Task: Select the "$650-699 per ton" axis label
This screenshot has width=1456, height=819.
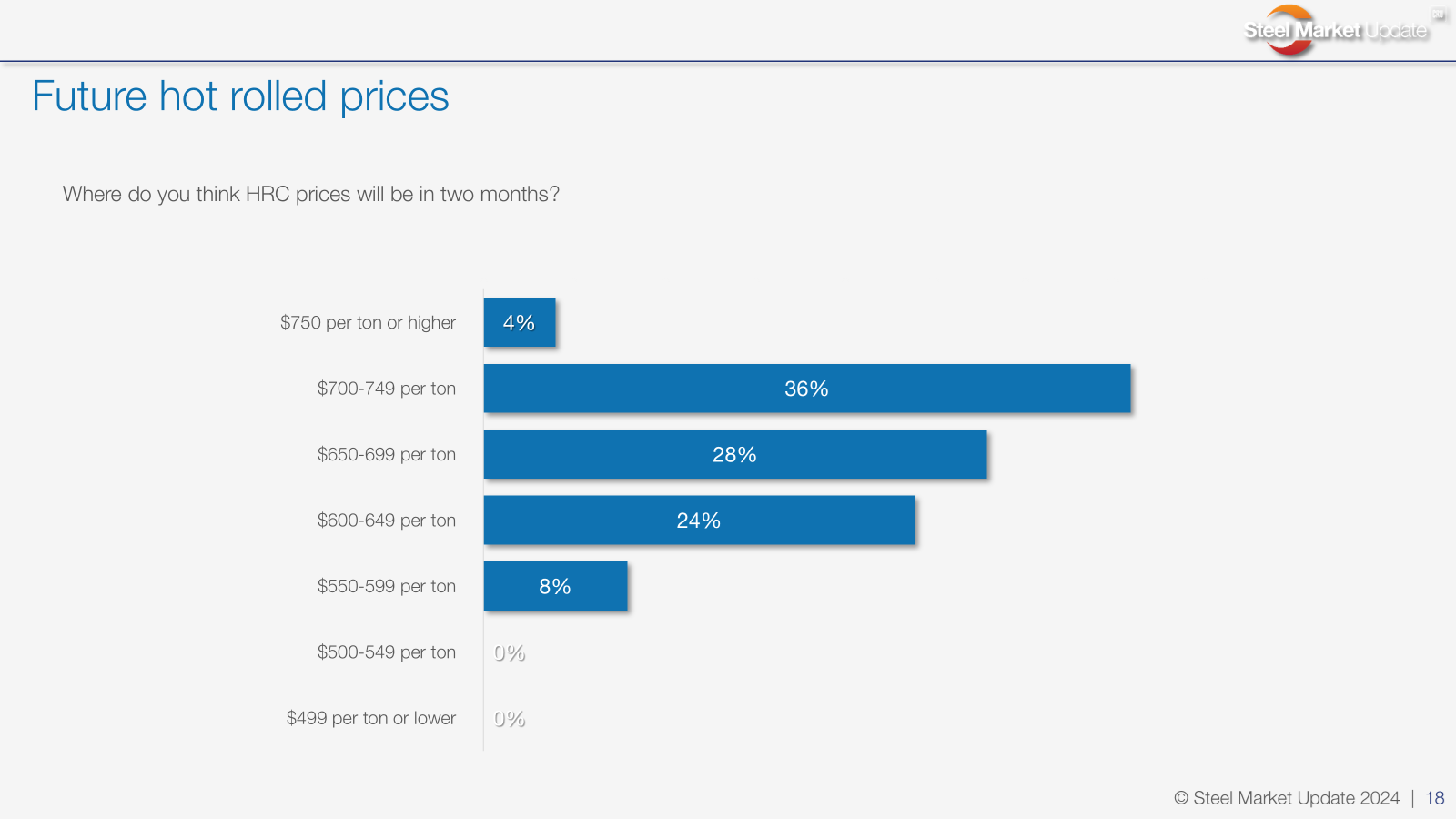Action: pos(386,455)
